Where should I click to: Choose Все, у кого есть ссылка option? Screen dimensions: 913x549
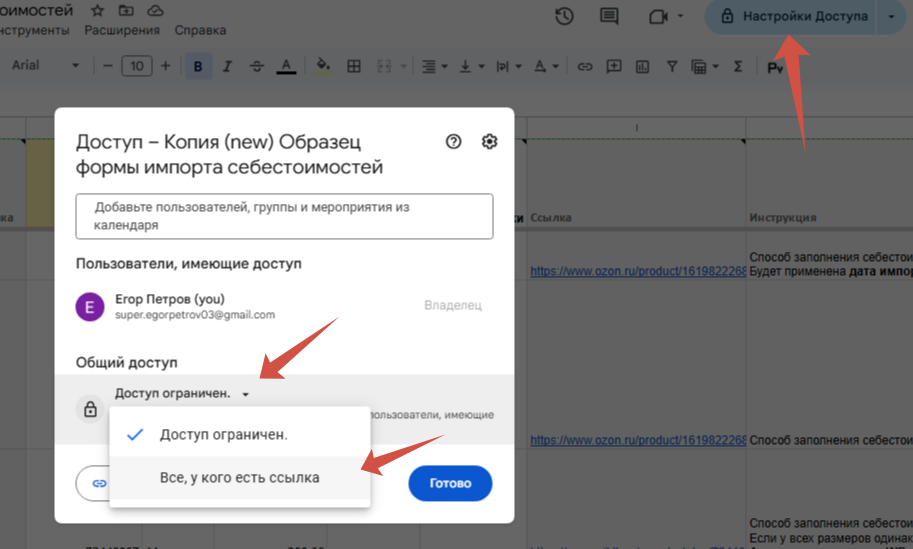[239, 478]
